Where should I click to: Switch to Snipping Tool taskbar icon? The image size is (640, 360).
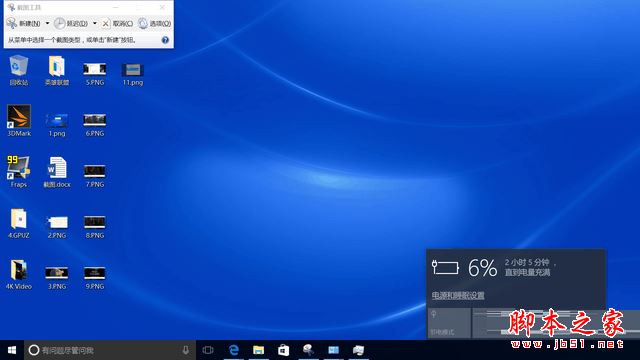pos(308,350)
